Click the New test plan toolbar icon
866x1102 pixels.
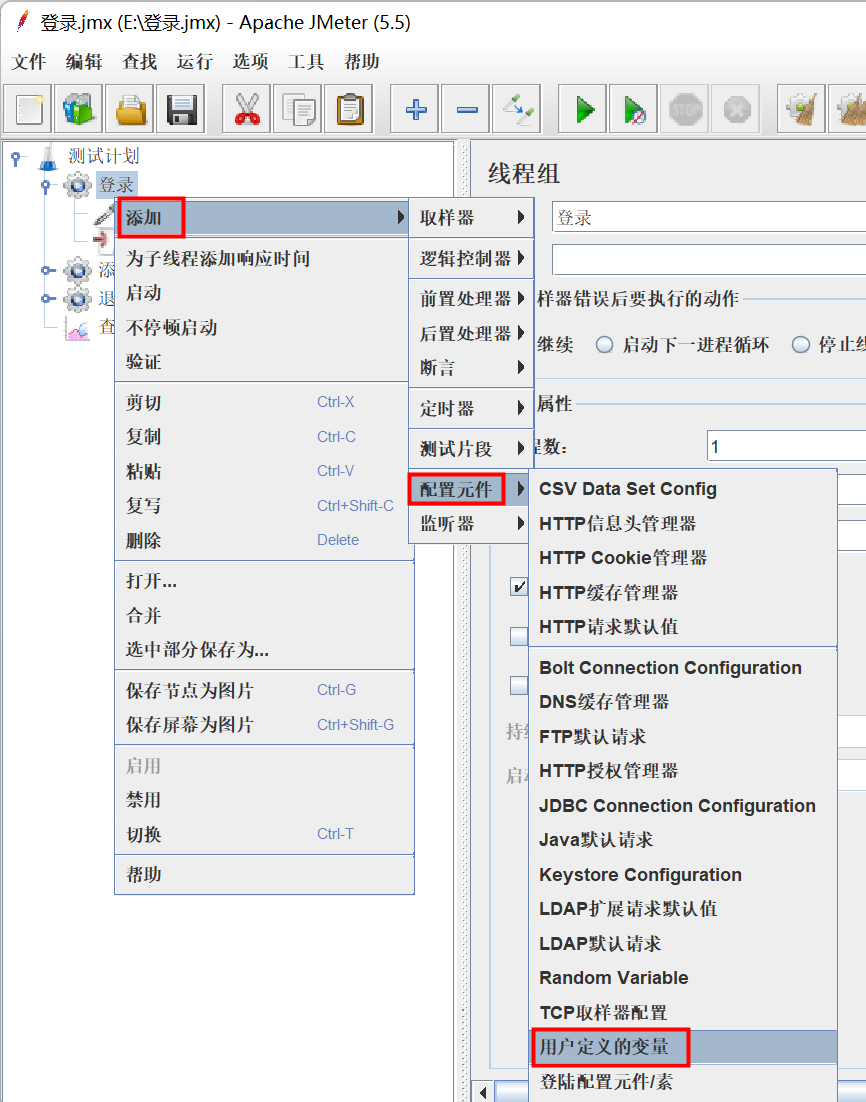28,109
